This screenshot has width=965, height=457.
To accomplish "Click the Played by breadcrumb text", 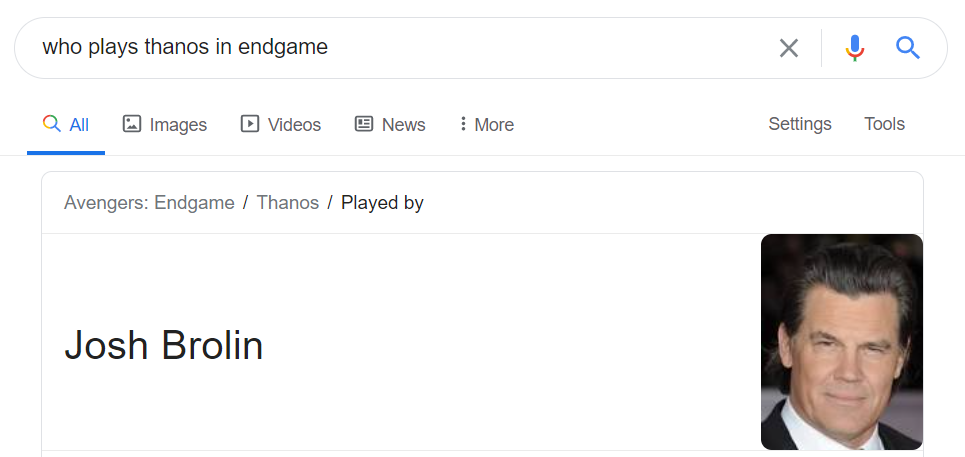I will [x=382, y=202].
